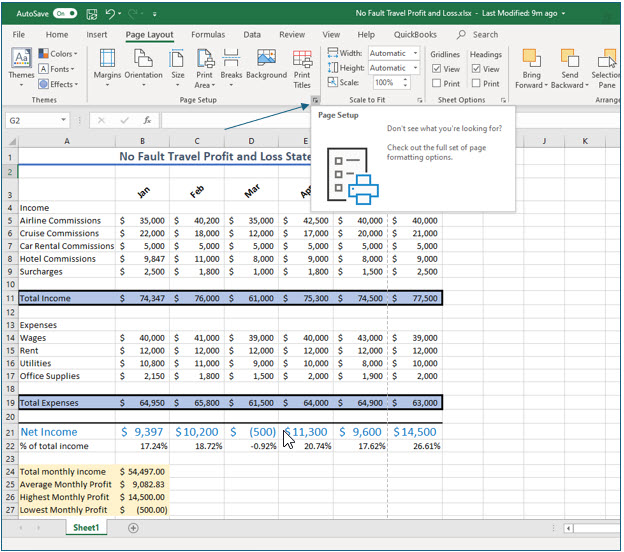
Task: Select the Net Income label cell
Action: (67, 432)
